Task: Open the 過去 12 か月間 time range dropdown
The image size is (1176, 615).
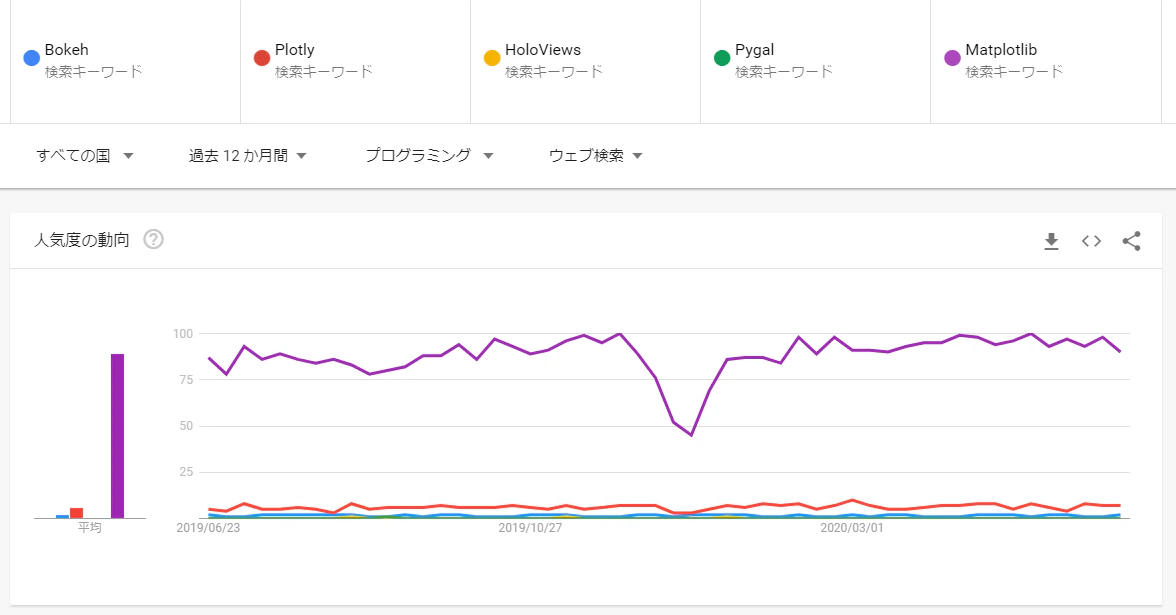Action: coord(247,155)
